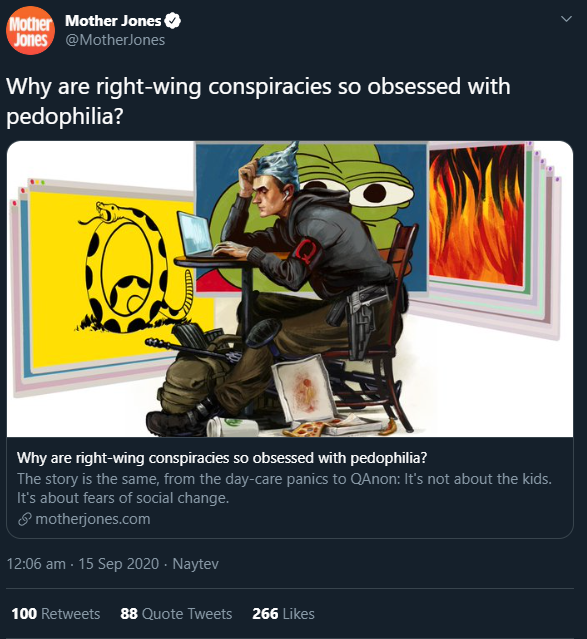Open the Mother Jones display name
The height and width of the screenshot is (639, 587).
click(113, 21)
